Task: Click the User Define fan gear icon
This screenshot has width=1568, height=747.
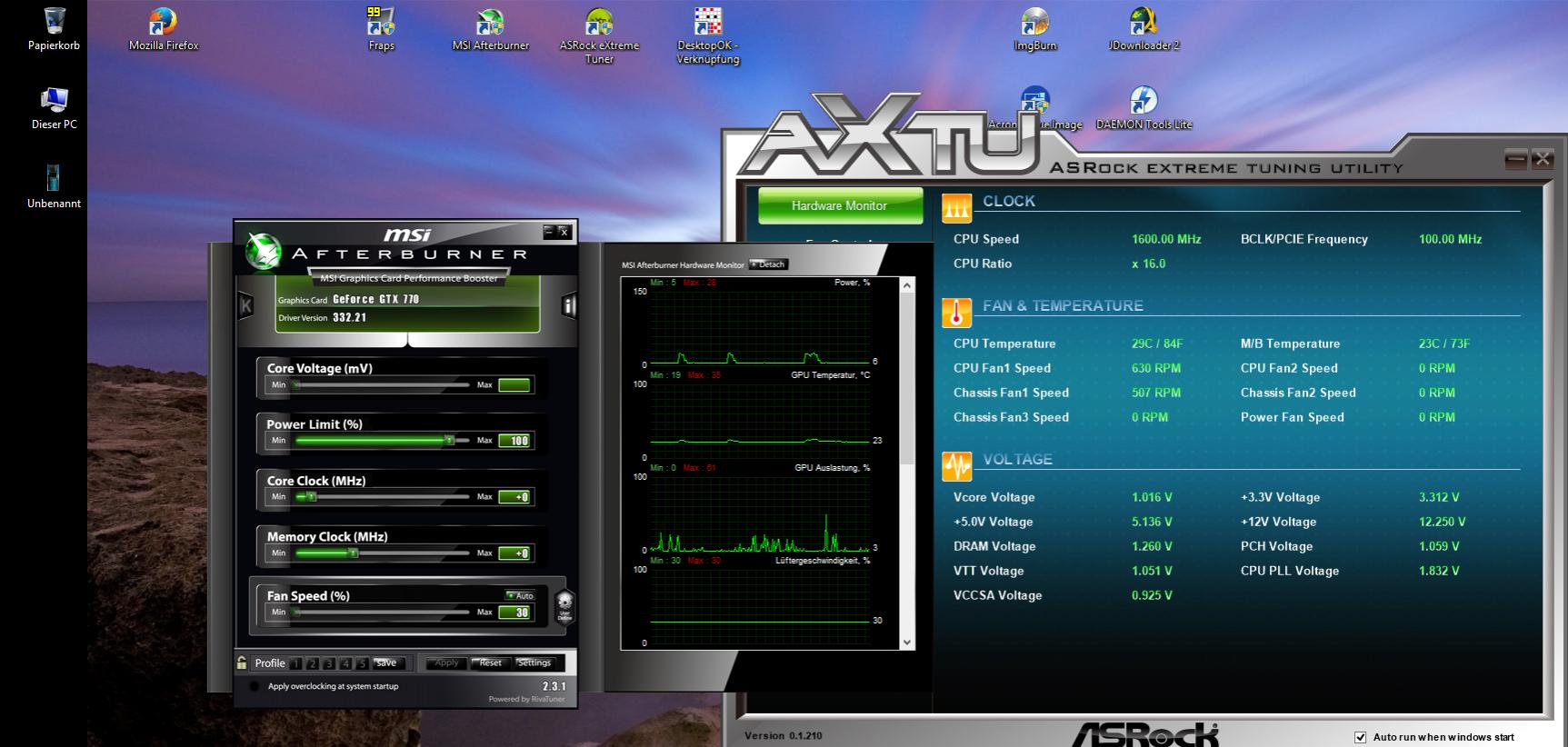Action: click(564, 606)
